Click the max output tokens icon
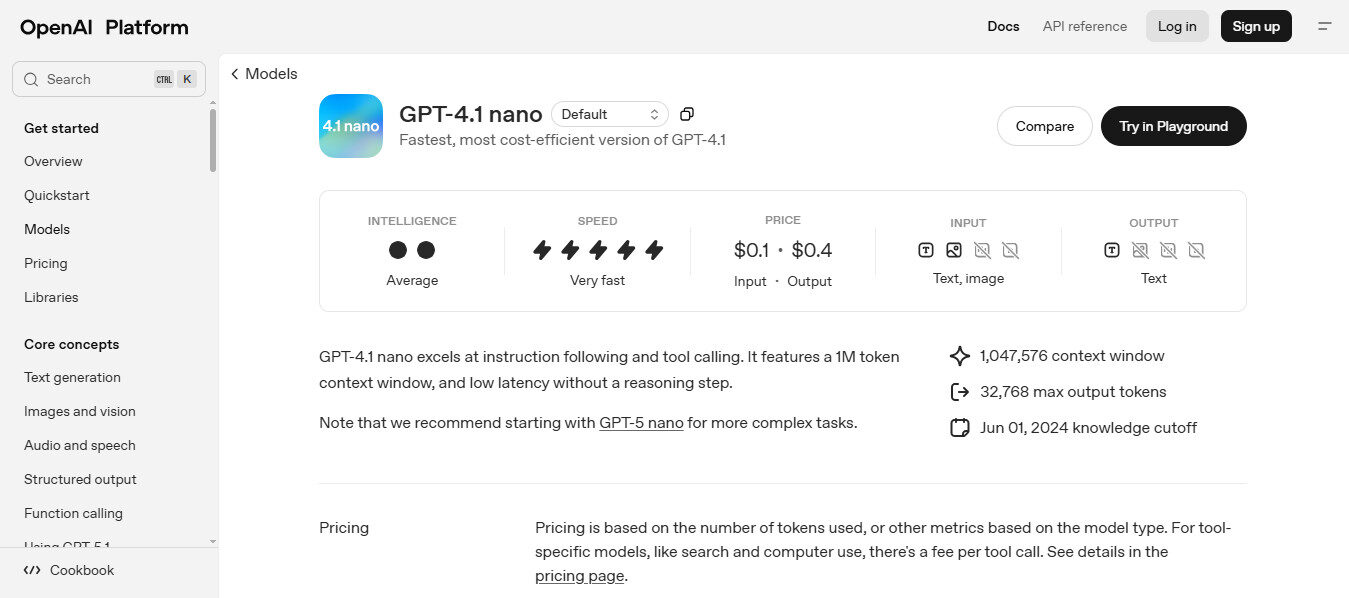The width and height of the screenshot is (1349, 598). pos(959,391)
